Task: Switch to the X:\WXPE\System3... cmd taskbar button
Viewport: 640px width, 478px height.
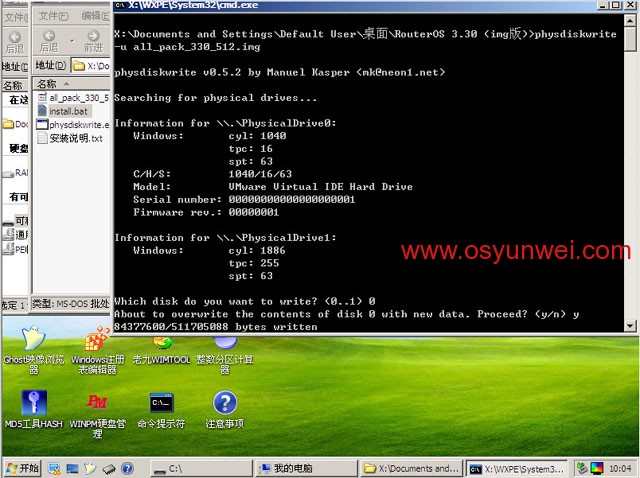Action: pos(518,469)
